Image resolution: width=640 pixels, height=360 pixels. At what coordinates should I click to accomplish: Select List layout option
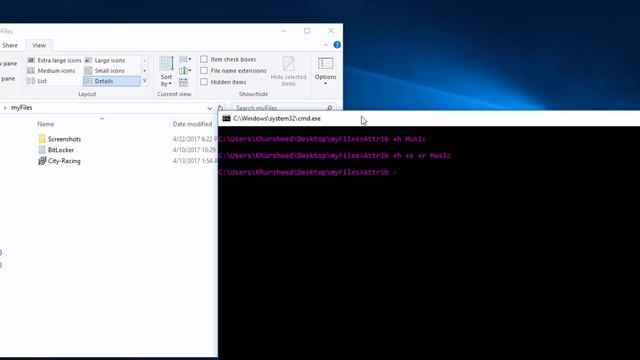click(37, 81)
